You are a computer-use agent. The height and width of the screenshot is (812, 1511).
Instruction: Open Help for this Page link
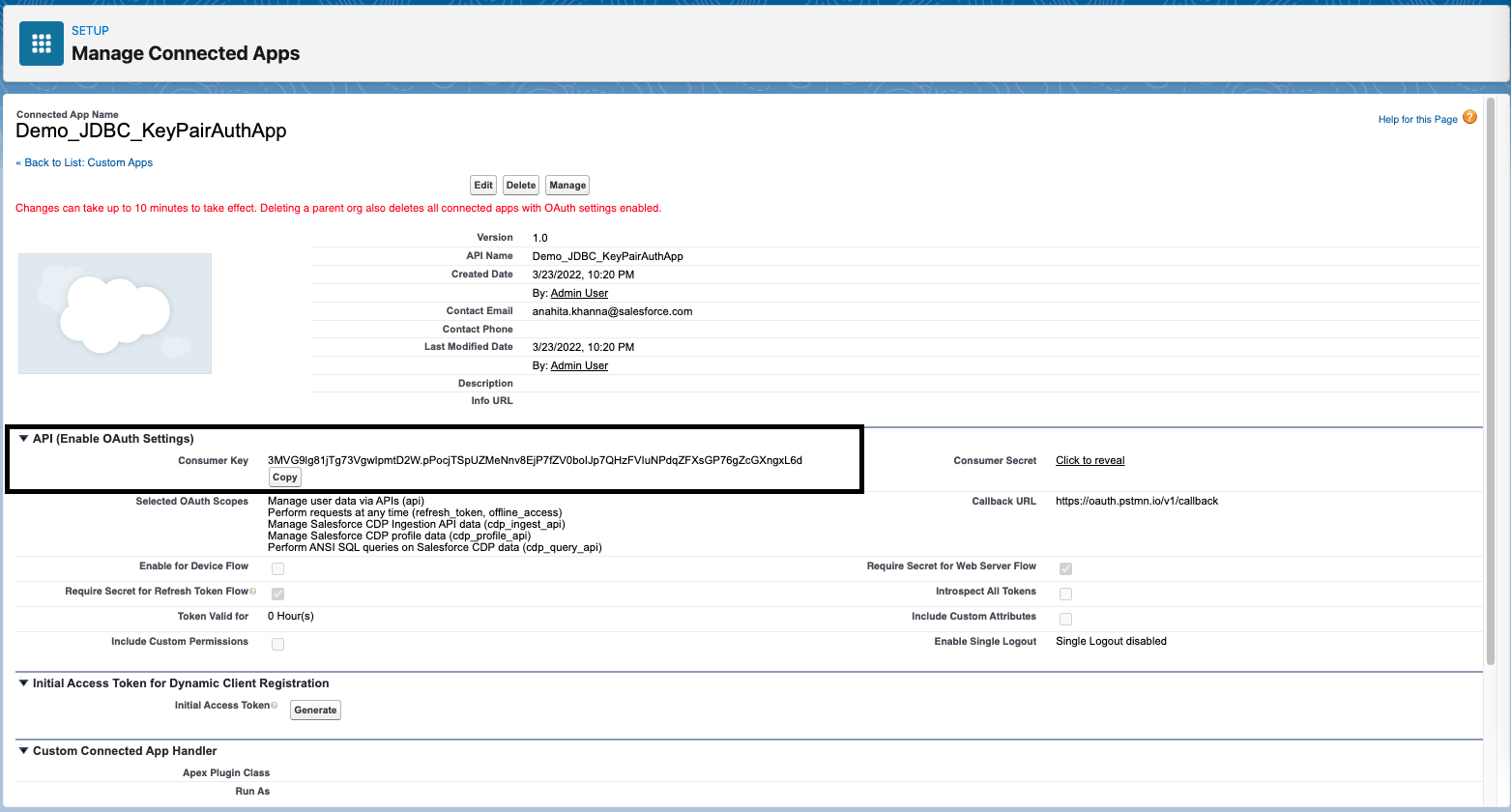[x=1417, y=119]
